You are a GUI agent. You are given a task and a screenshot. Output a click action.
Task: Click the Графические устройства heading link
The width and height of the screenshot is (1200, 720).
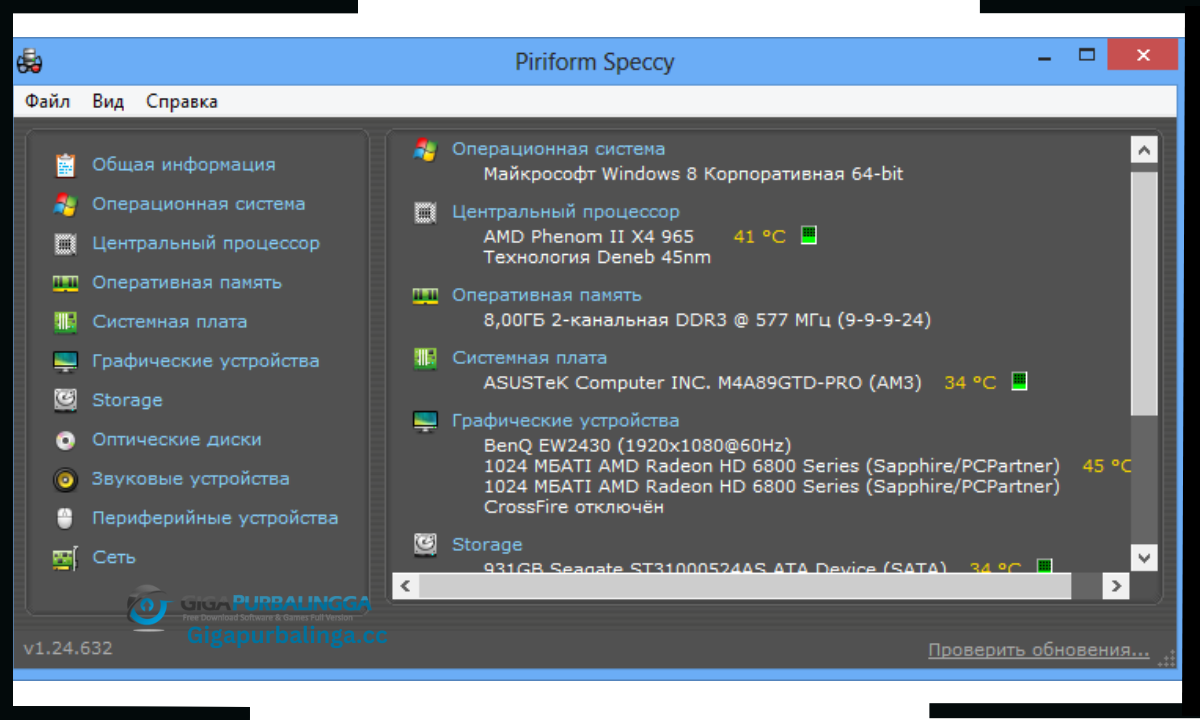pos(566,421)
